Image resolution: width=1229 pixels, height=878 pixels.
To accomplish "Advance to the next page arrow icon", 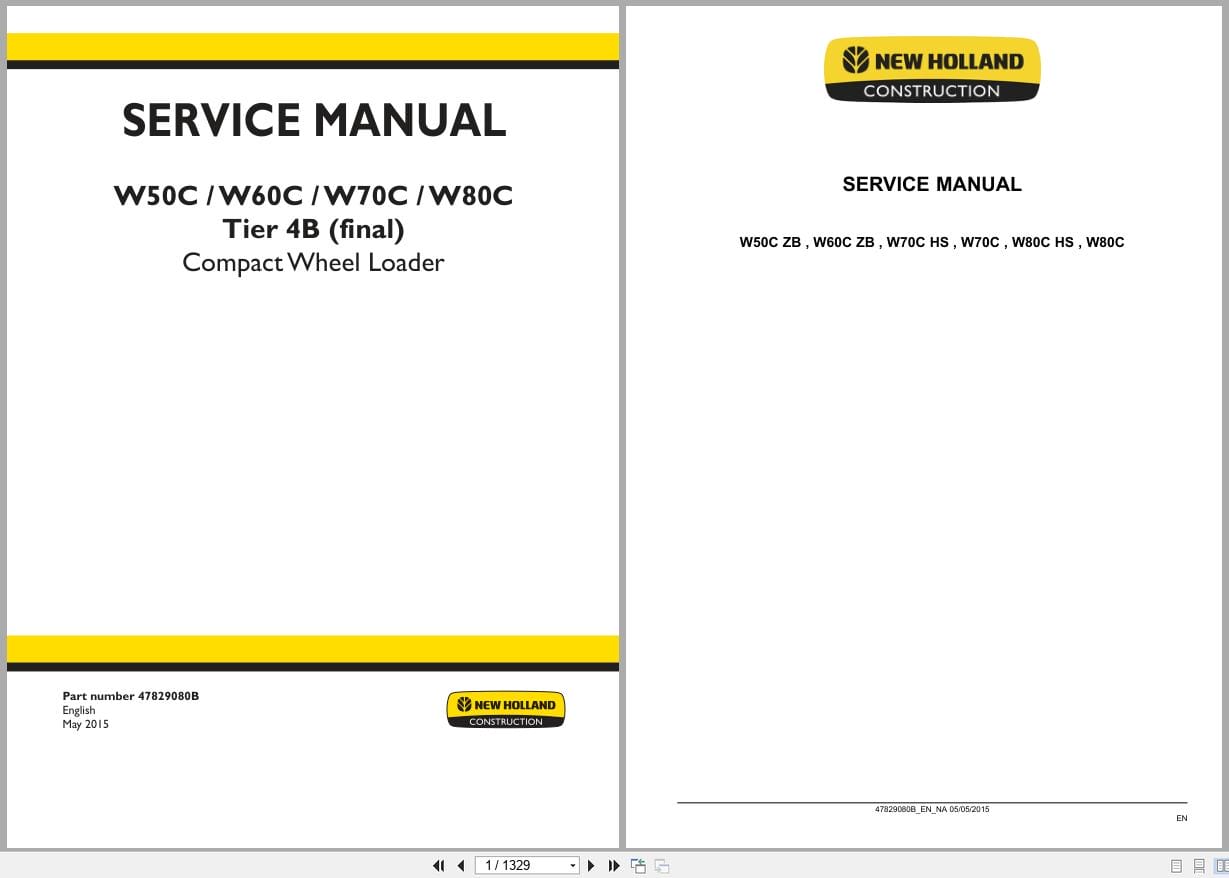I will point(591,865).
